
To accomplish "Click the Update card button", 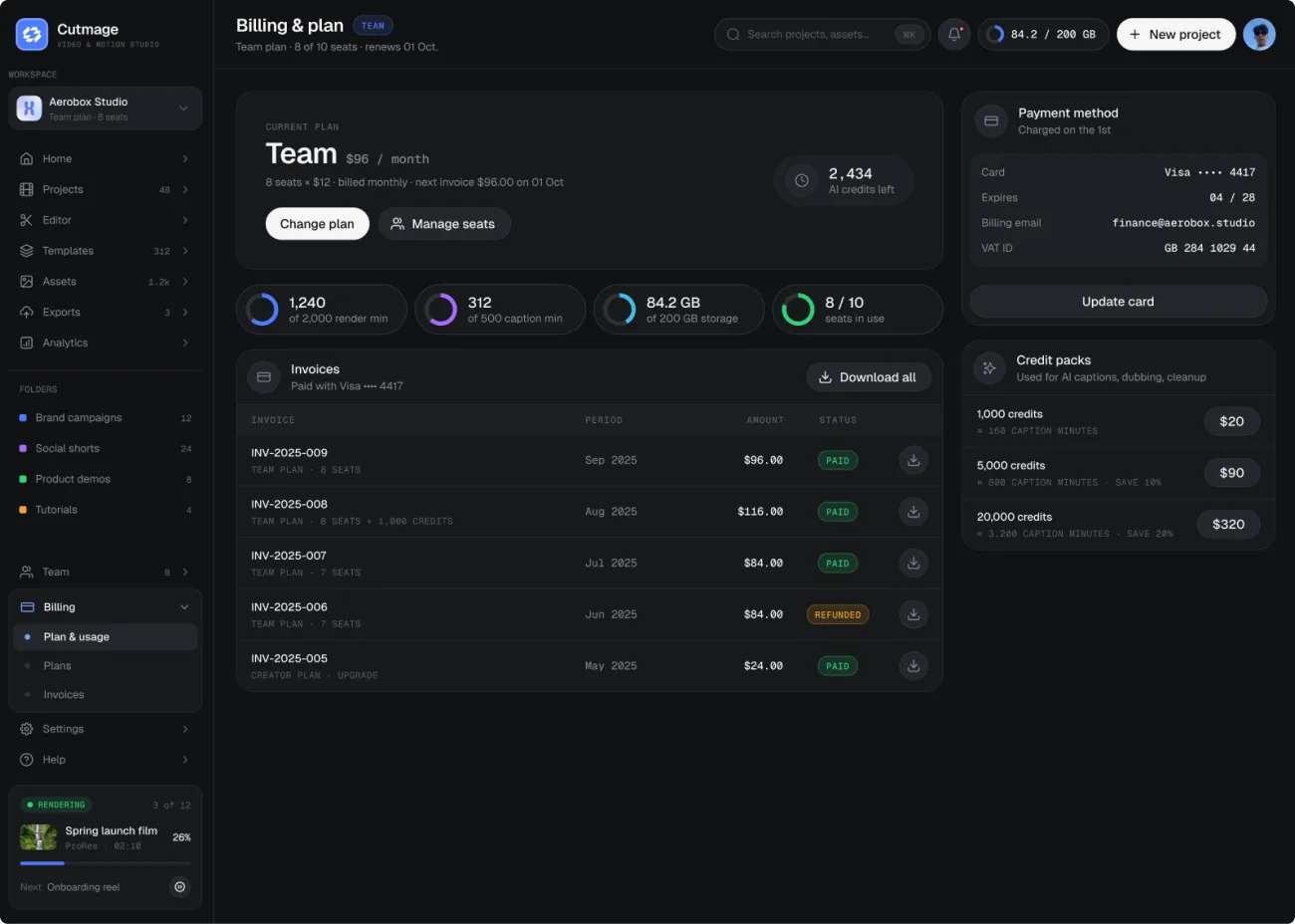I will click(x=1118, y=302).
